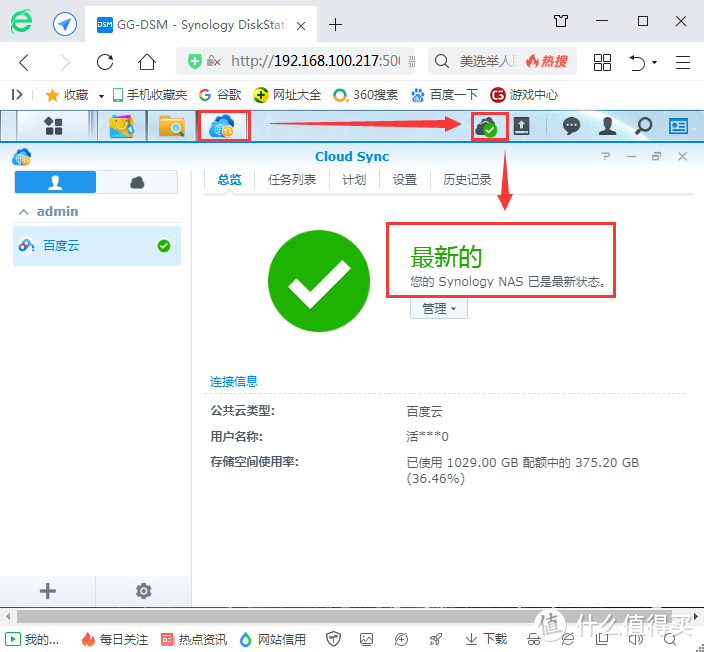Close the GG-DSM browser tab

tap(301, 26)
